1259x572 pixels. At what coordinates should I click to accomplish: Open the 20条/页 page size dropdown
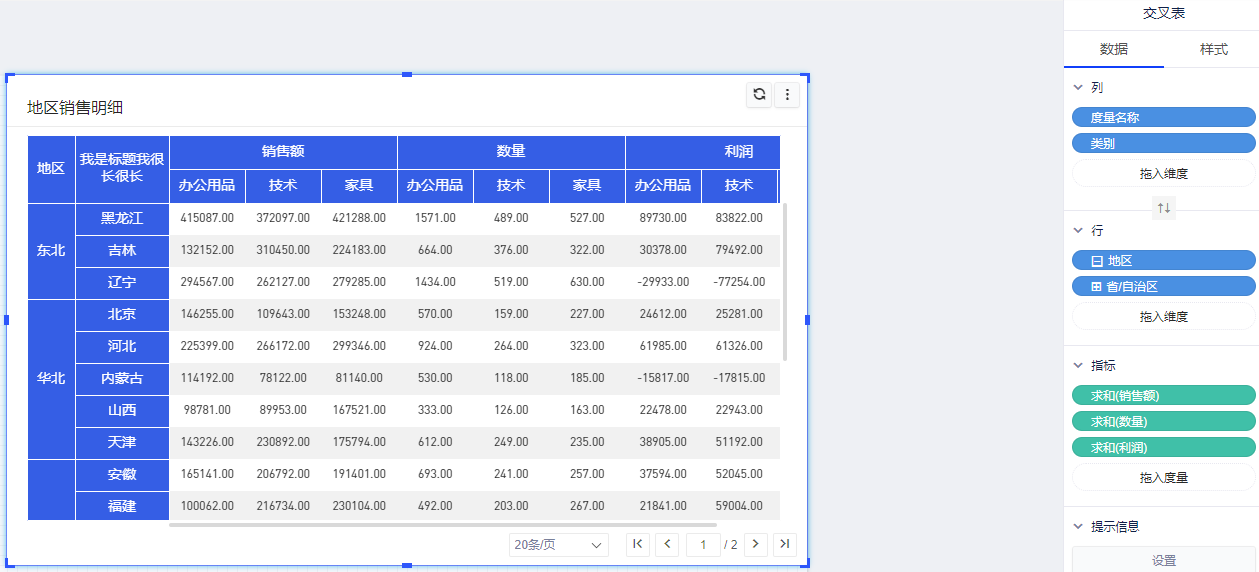tap(559, 545)
